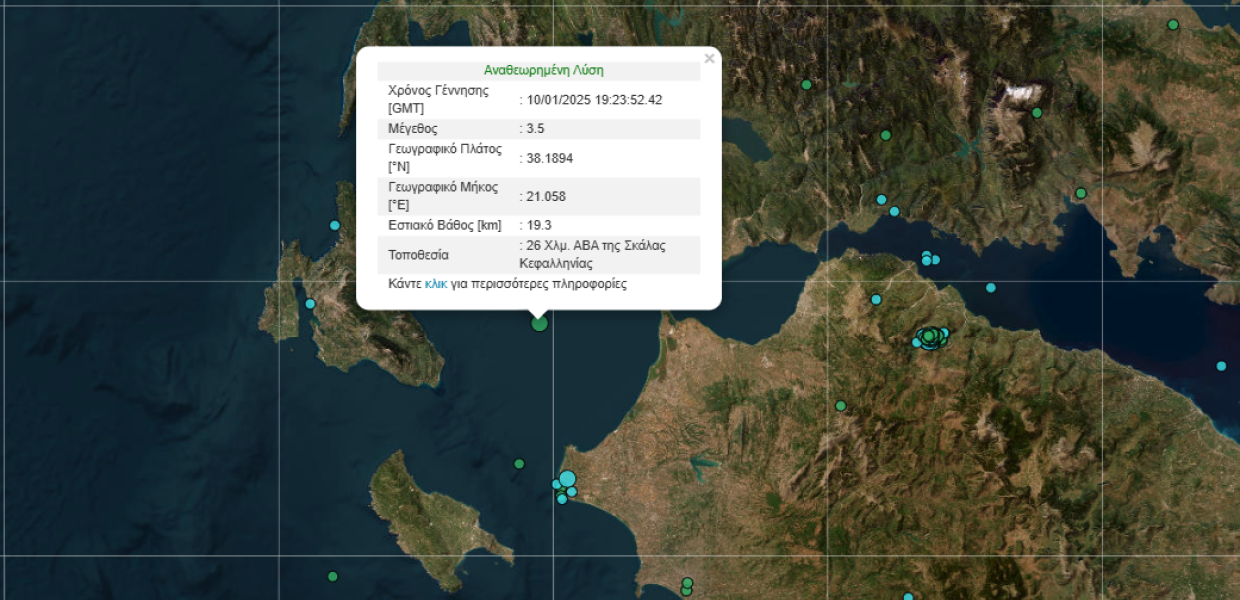
Task: Select the 'Τοποθεσία' row label
Action: [418, 255]
